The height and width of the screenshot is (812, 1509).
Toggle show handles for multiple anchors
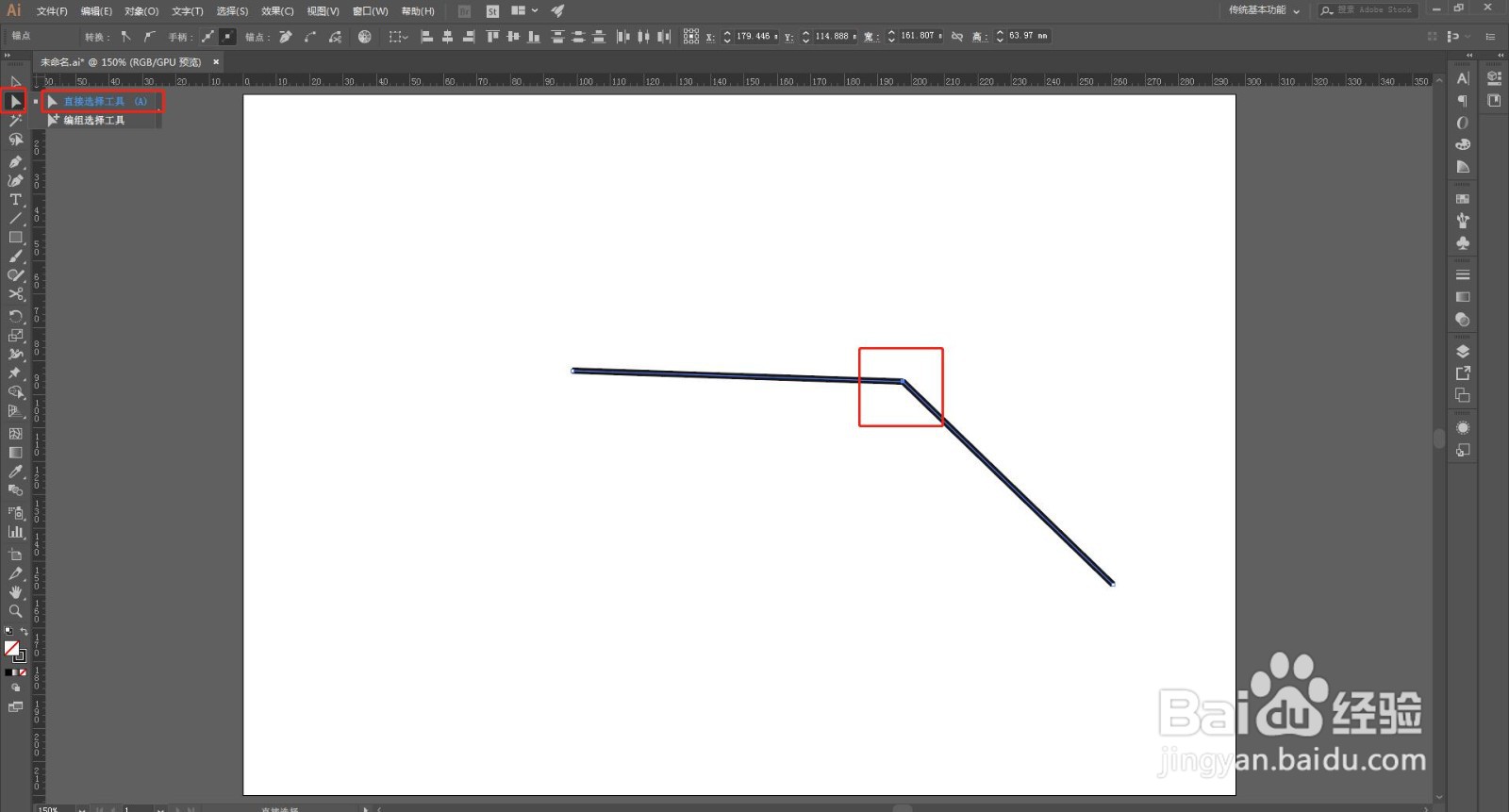point(207,37)
